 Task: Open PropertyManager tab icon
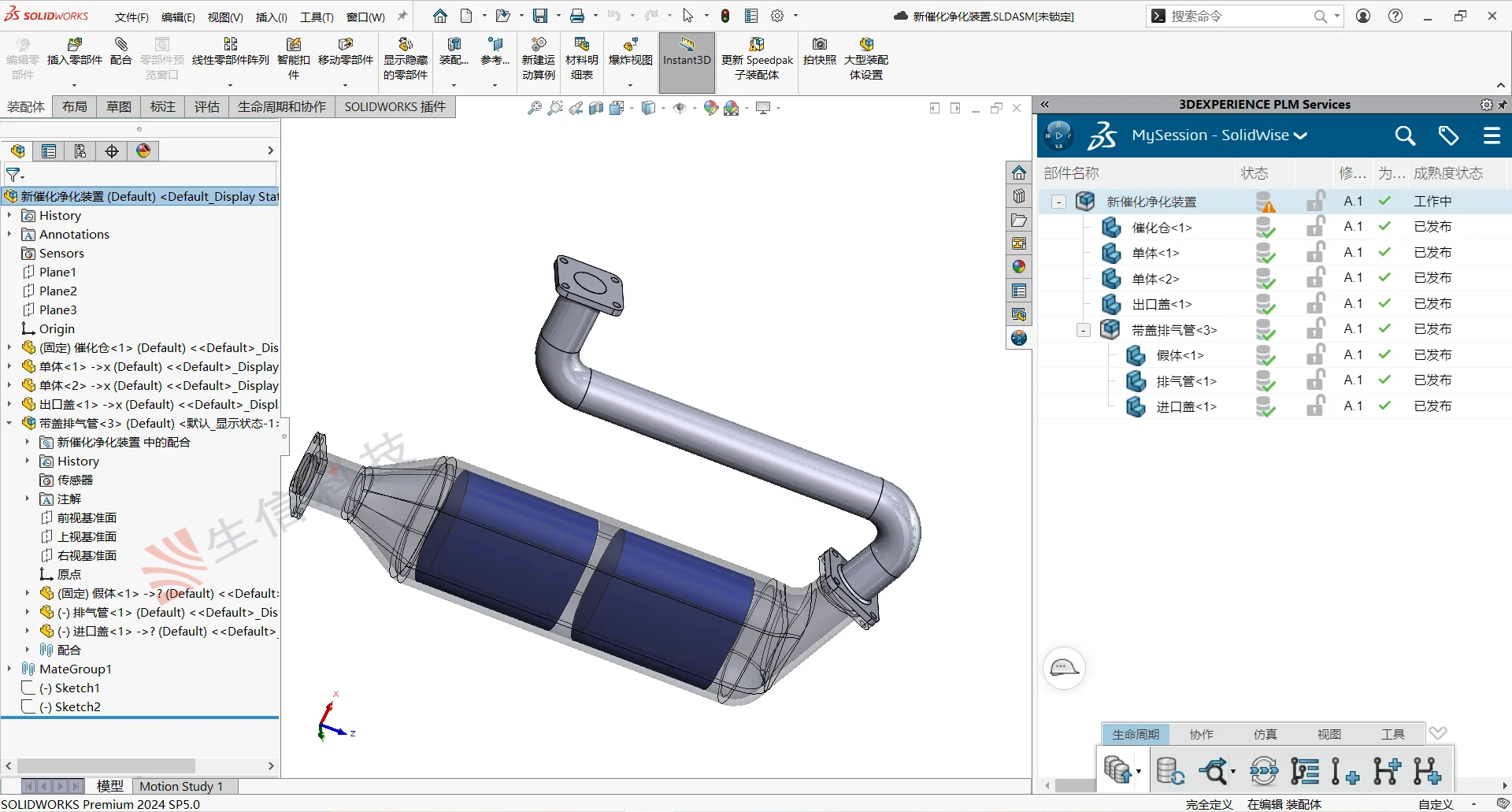49,151
